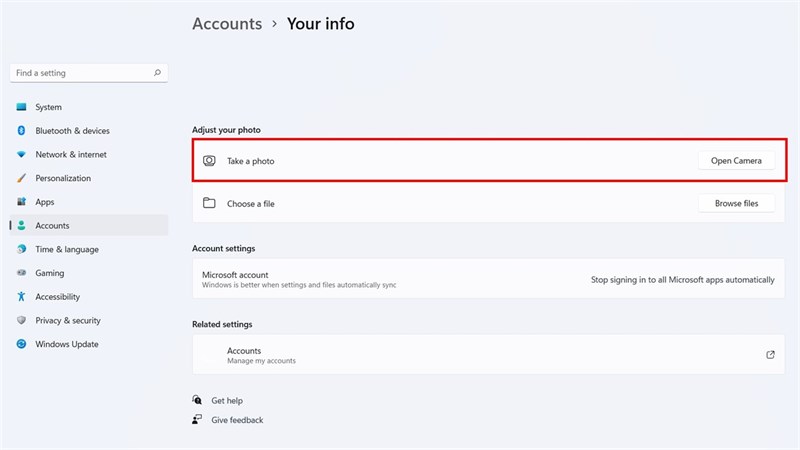Click the Related settings heading
The image size is (800, 450).
[x=222, y=324]
